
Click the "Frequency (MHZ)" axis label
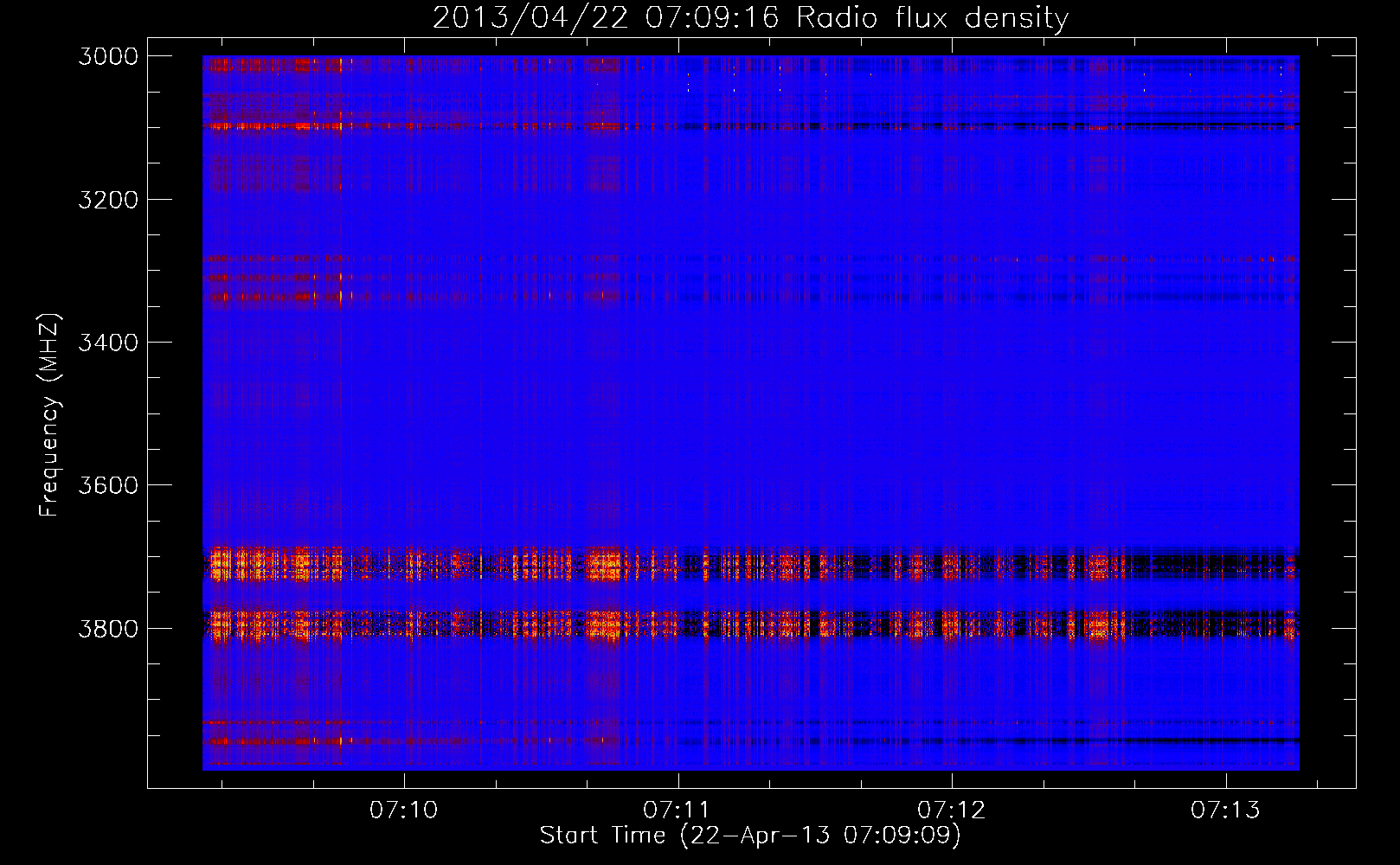(50, 414)
